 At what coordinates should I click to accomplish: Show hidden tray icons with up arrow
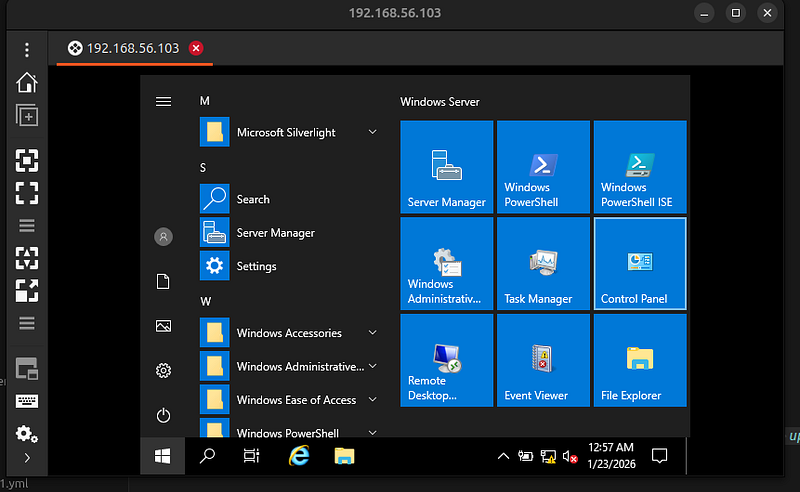tap(504, 456)
